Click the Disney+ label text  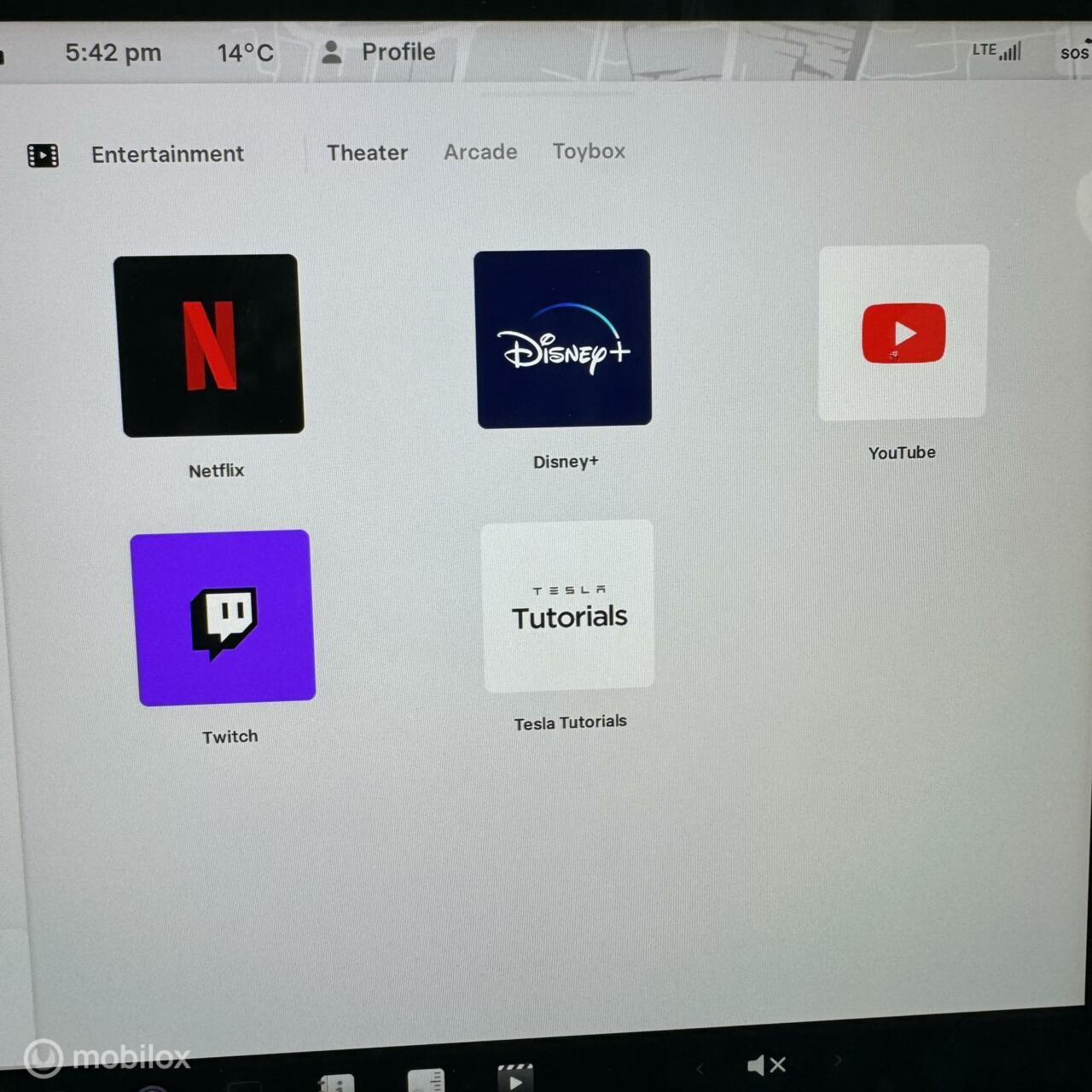click(566, 462)
